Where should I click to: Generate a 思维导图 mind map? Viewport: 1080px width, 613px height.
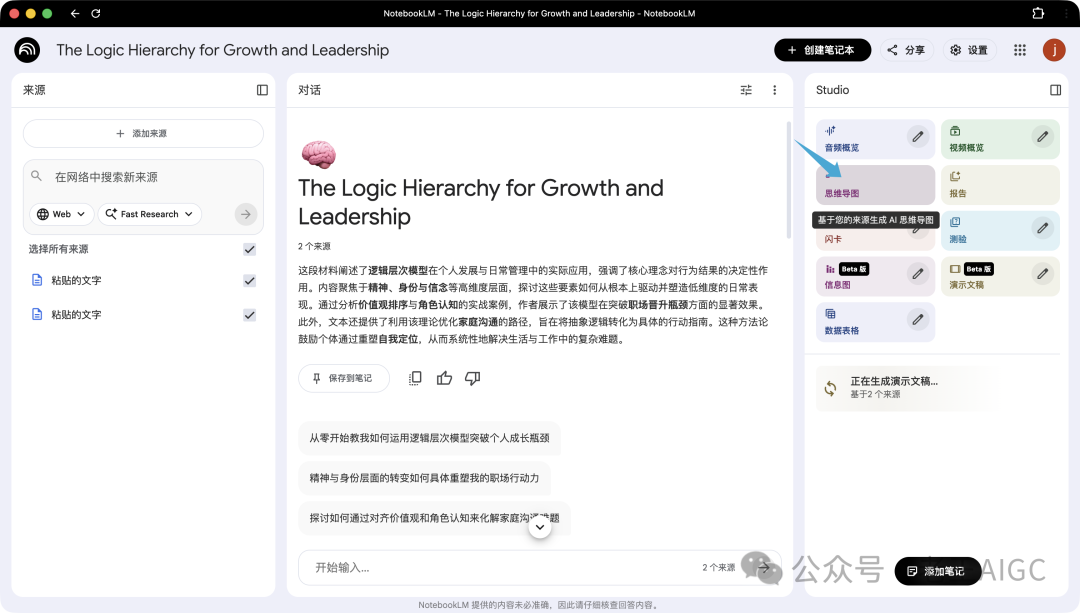coord(875,185)
